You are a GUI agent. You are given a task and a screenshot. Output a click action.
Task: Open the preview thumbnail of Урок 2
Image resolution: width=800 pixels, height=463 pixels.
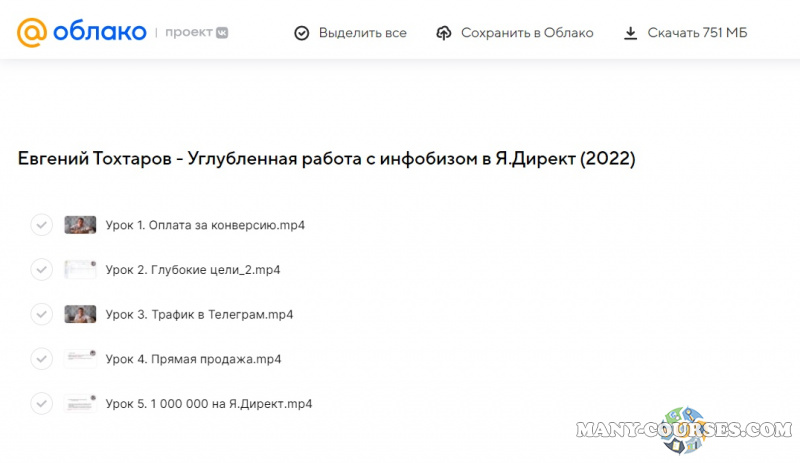80,270
